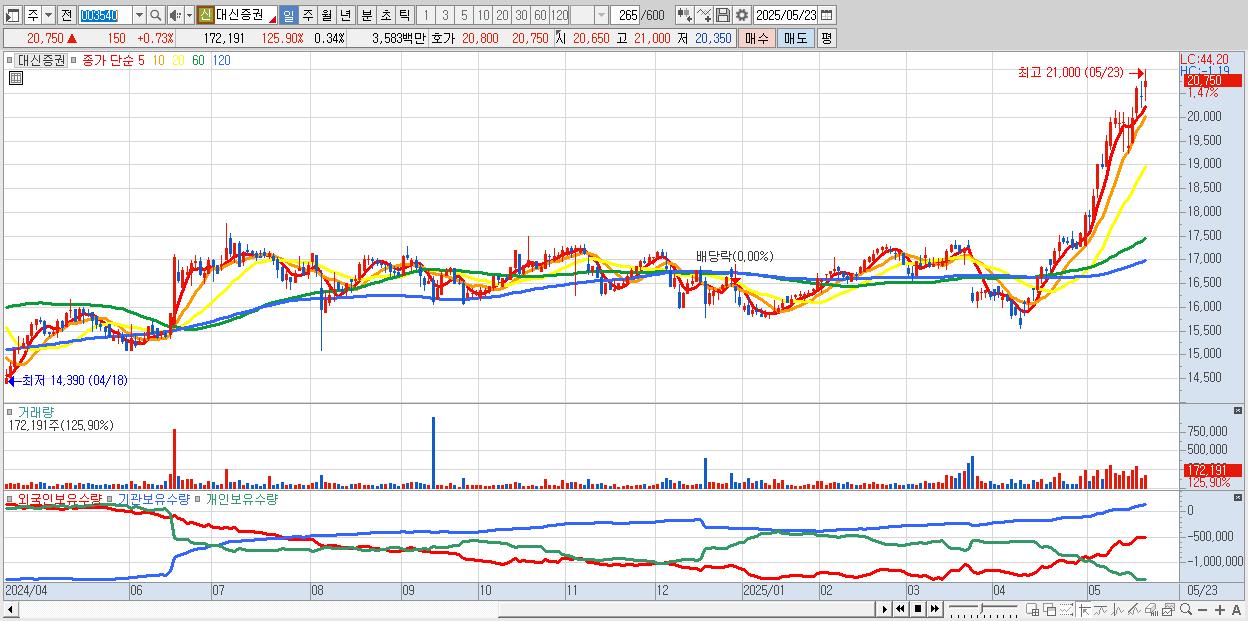Open the stock code search magnifier
This screenshot has height=621, width=1248.
(x=155, y=15)
